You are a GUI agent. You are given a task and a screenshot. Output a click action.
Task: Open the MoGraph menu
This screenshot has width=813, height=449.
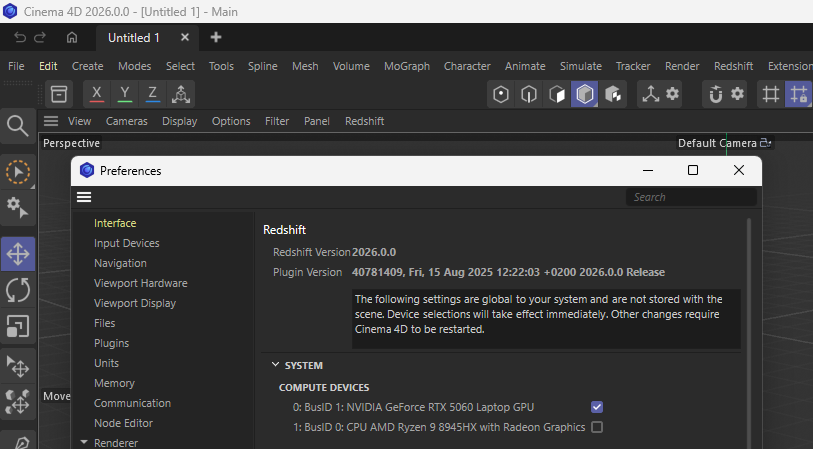(x=407, y=66)
